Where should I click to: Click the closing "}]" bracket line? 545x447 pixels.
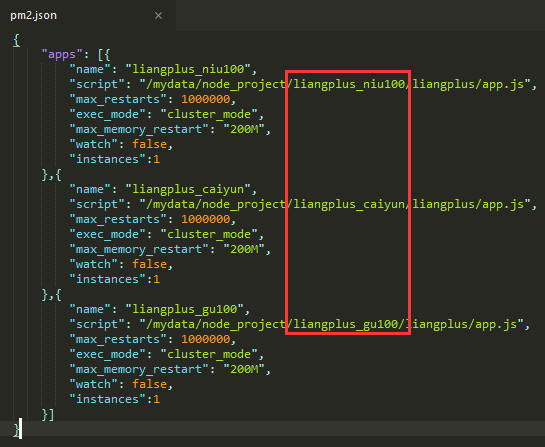(48, 414)
